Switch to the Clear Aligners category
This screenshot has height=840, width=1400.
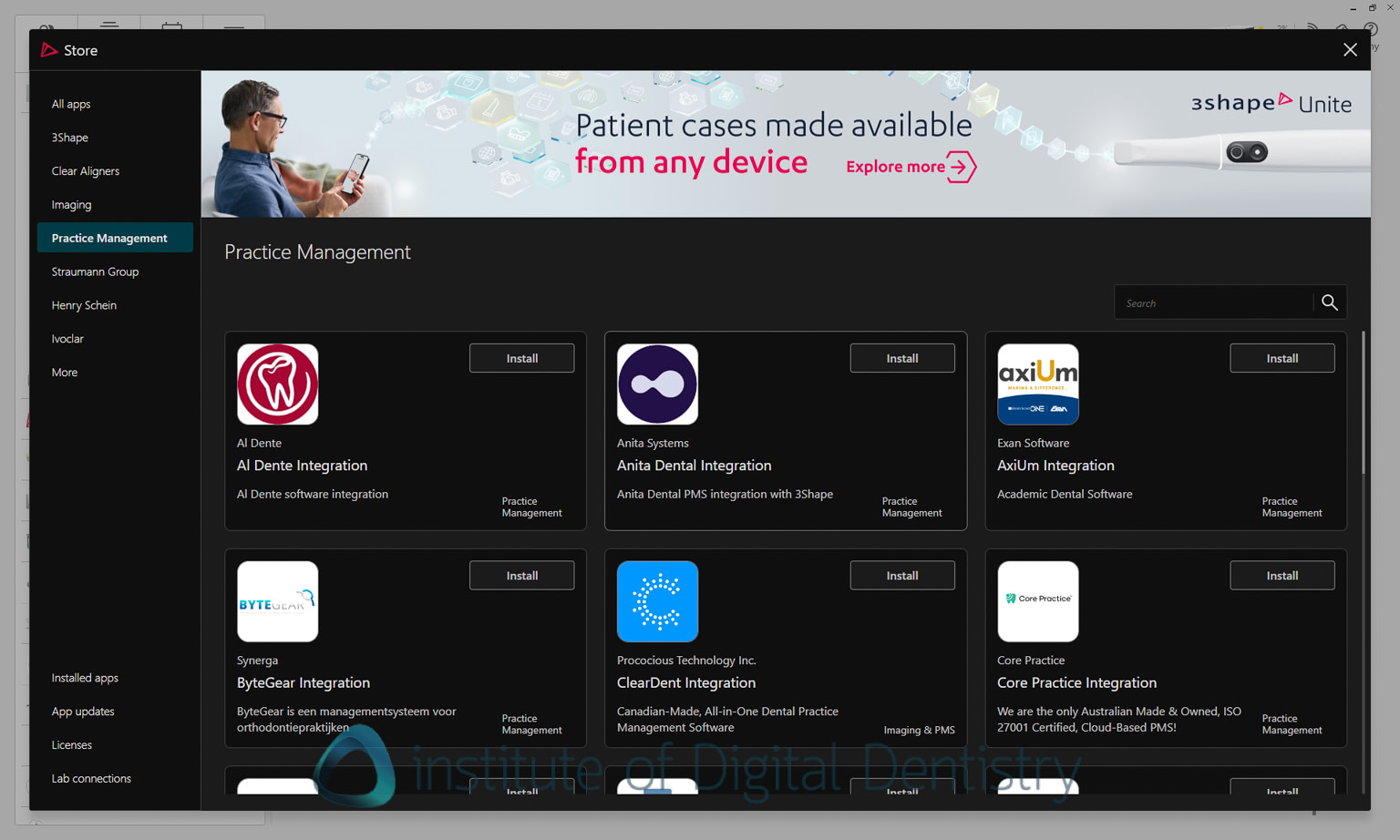(85, 170)
